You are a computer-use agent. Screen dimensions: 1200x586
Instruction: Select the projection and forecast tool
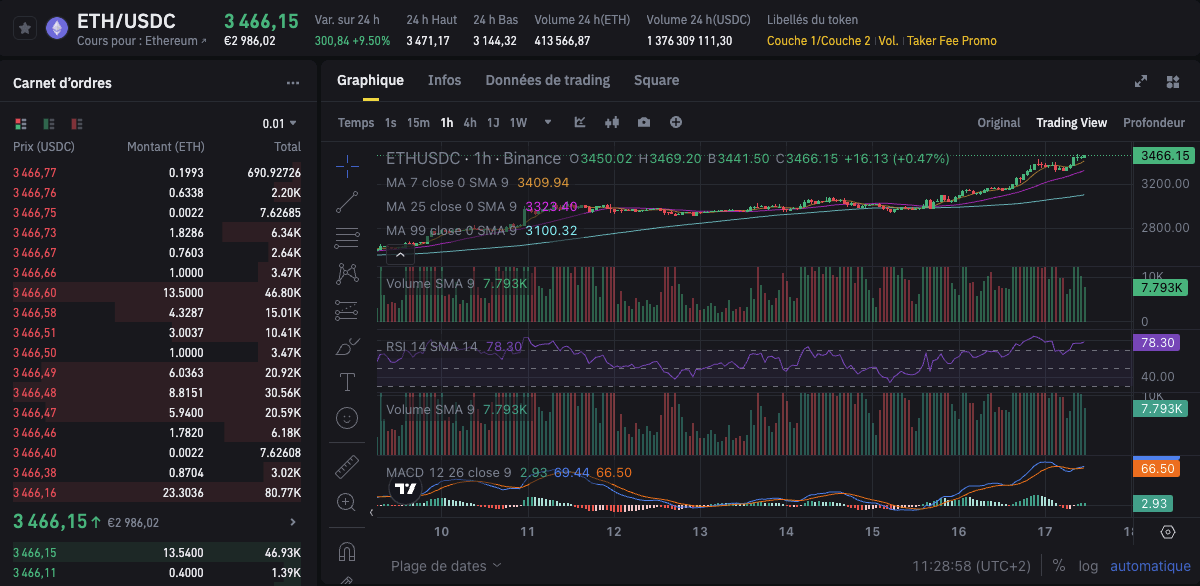pos(347,309)
